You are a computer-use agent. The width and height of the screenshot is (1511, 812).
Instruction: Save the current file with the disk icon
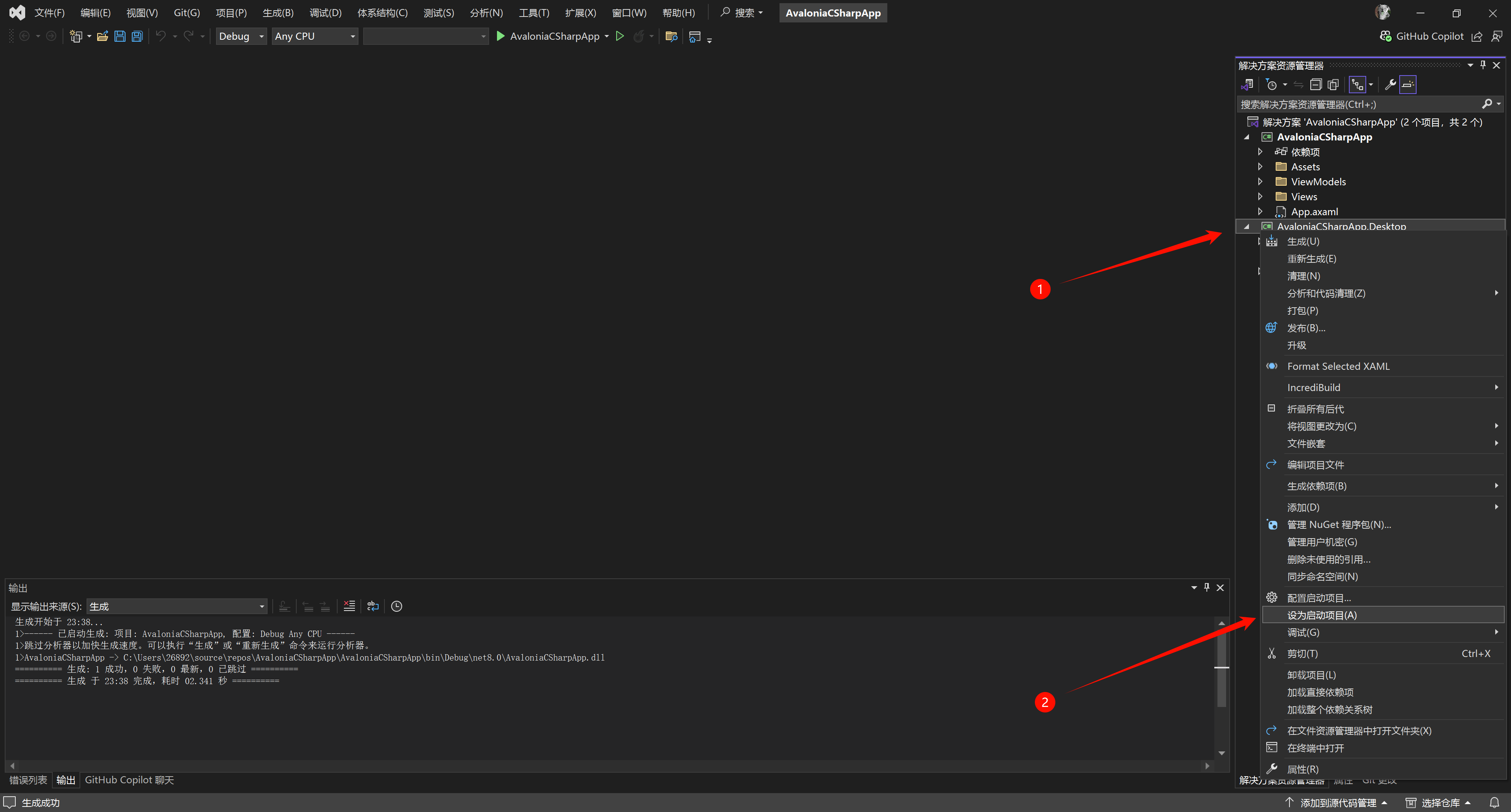tap(120, 36)
